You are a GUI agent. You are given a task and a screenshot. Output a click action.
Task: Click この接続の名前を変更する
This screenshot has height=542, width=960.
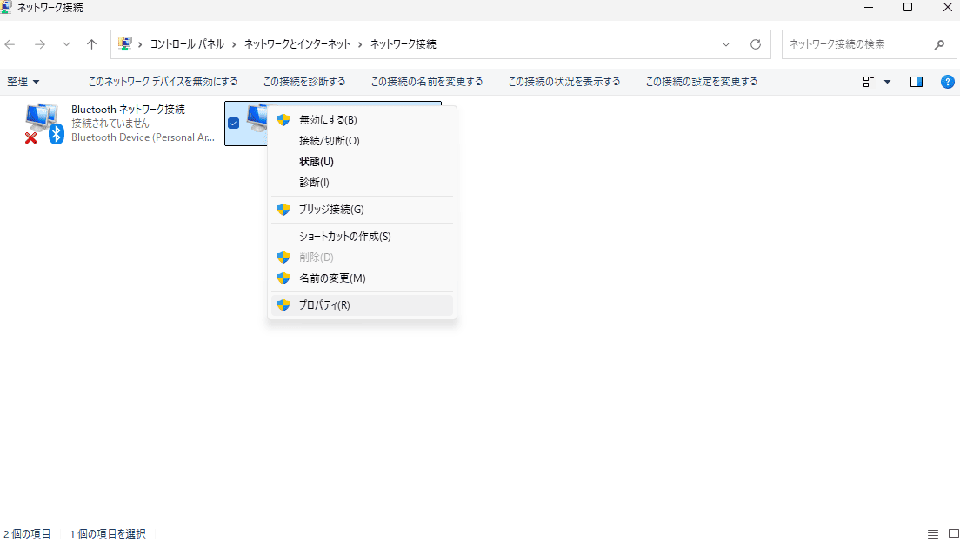pyautogui.click(x=427, y=81)
